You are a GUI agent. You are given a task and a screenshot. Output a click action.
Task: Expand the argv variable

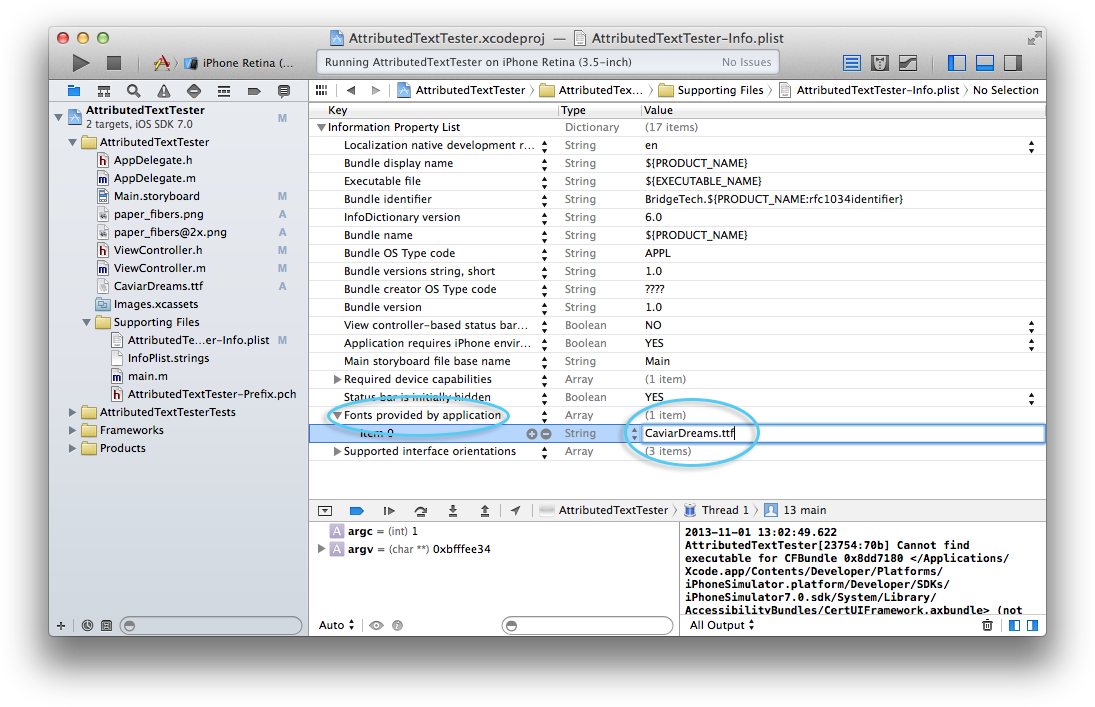(321, 549)
